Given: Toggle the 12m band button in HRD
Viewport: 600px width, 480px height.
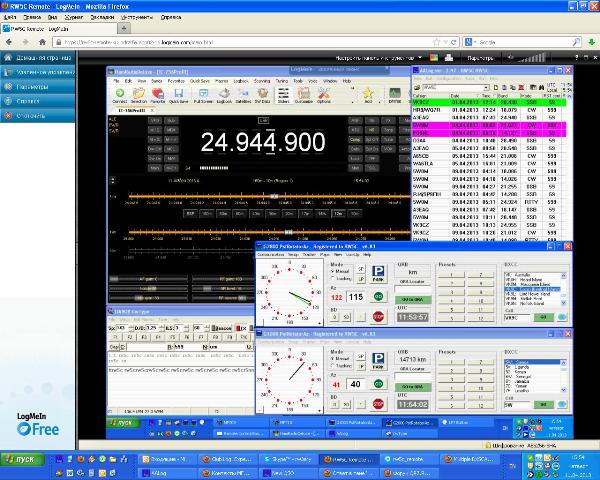Looking at the screenshot, I should (338, 214).
